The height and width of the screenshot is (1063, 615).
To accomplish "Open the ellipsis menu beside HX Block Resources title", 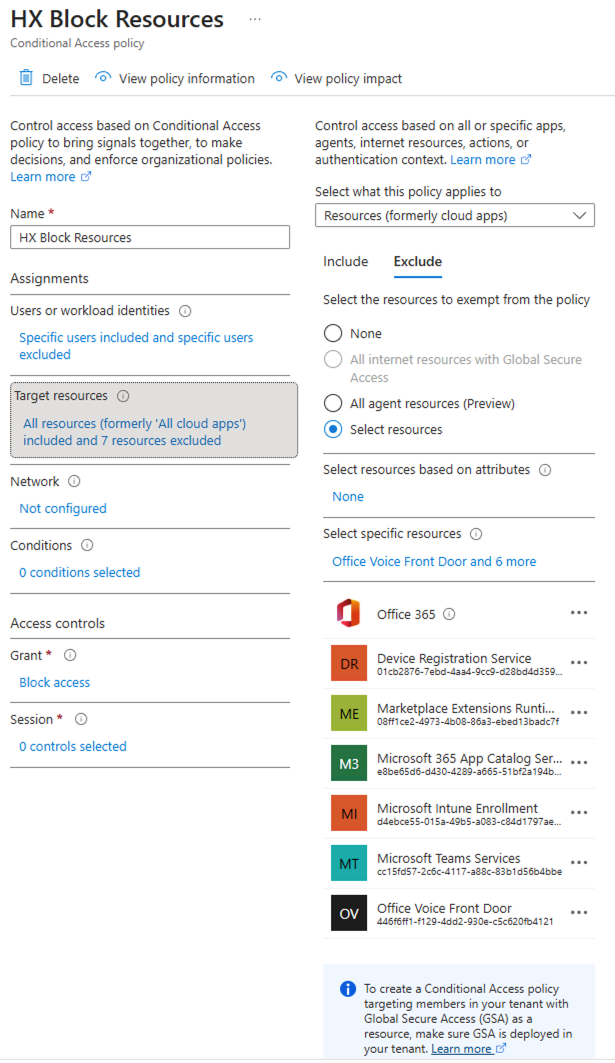I will point(255,19).
